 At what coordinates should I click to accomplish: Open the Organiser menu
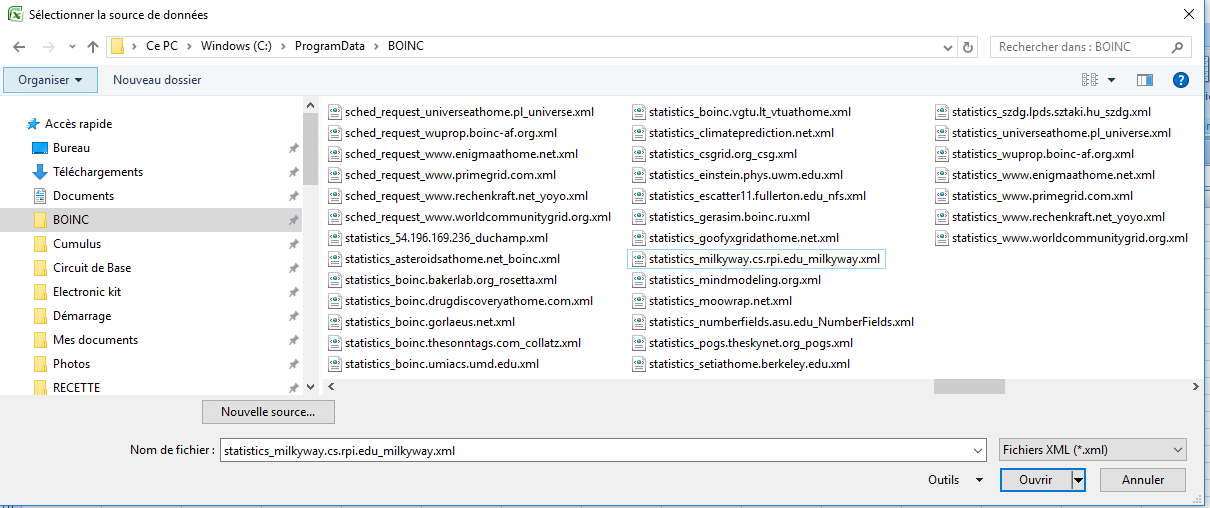(x=51, y=80)
